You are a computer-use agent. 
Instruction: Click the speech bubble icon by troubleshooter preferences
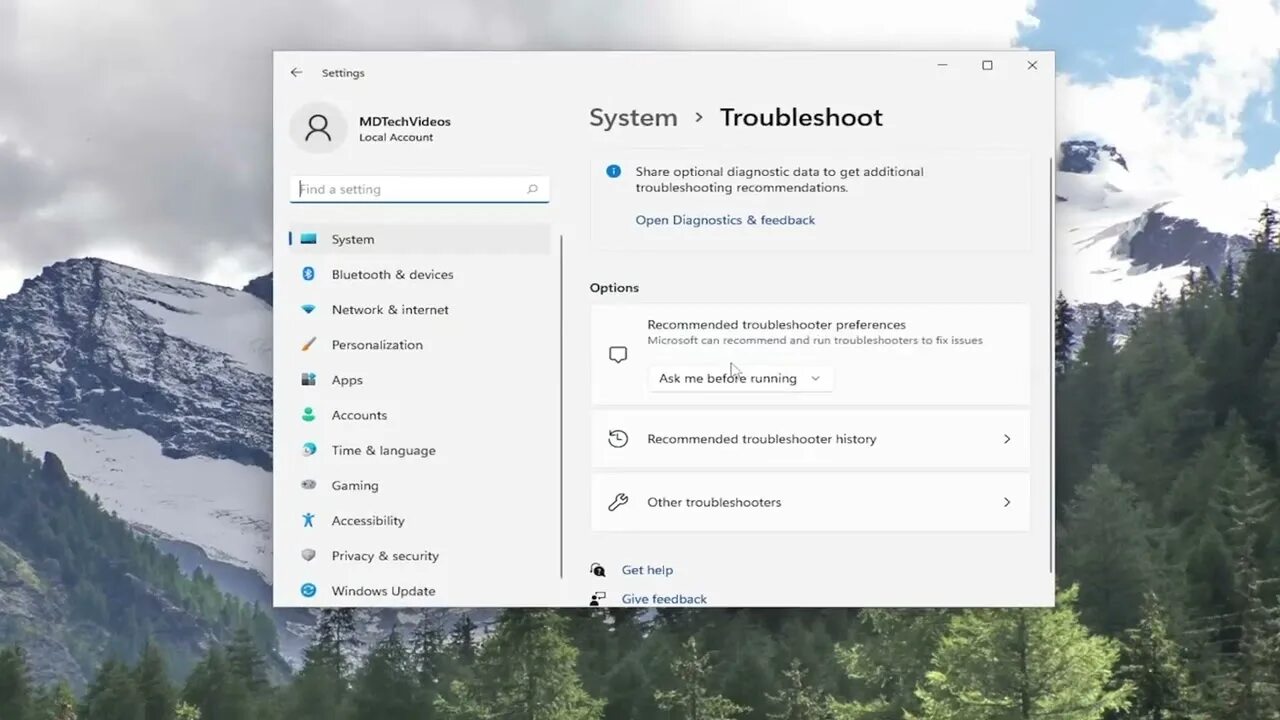618,355
